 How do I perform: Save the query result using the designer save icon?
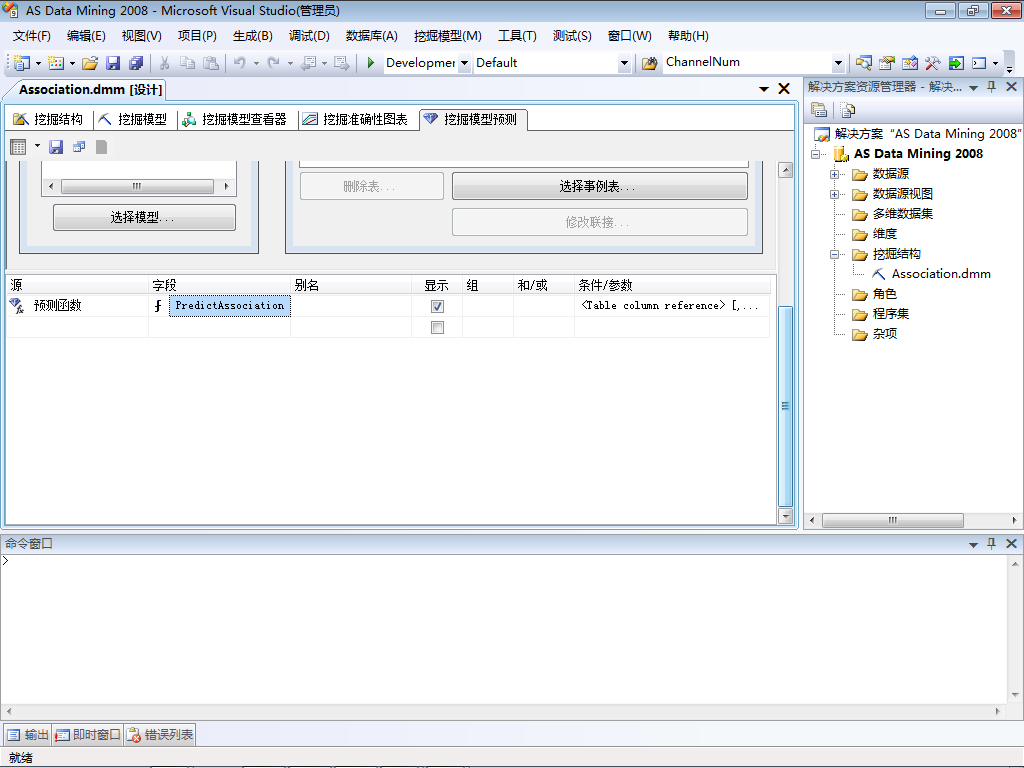point(56,147)
